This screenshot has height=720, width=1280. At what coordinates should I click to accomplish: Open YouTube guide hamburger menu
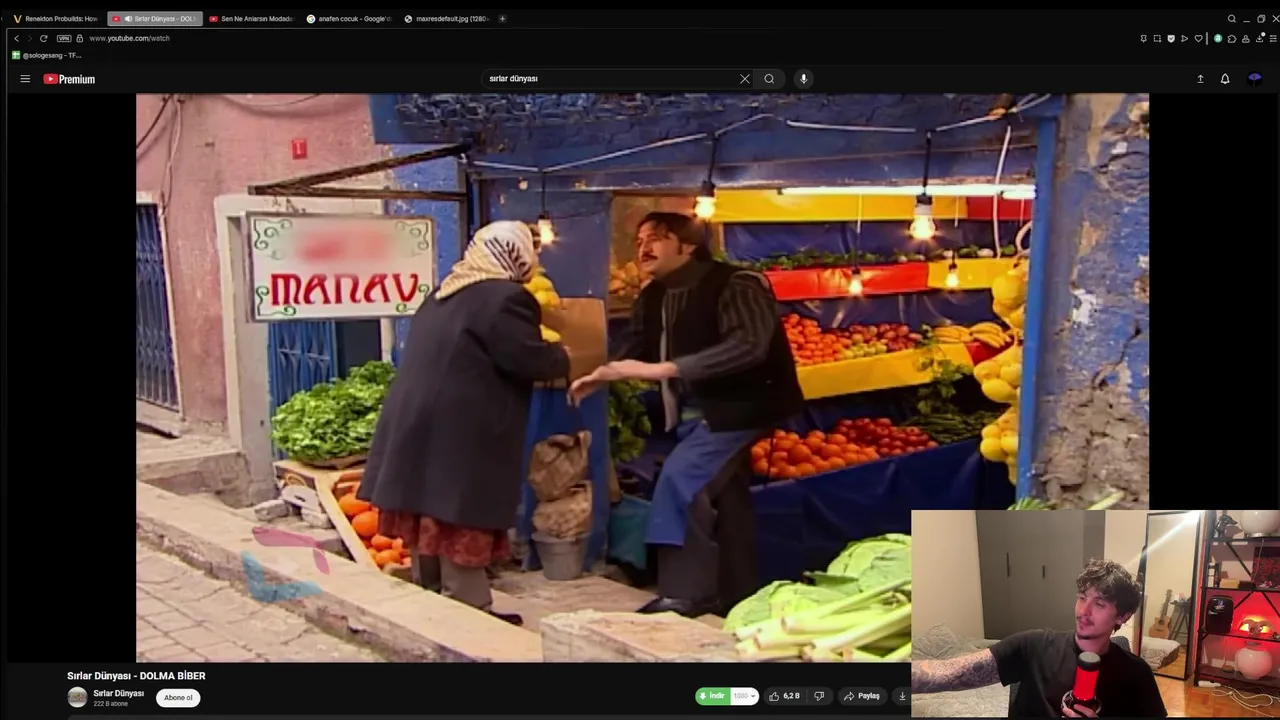tap(25, 79)
